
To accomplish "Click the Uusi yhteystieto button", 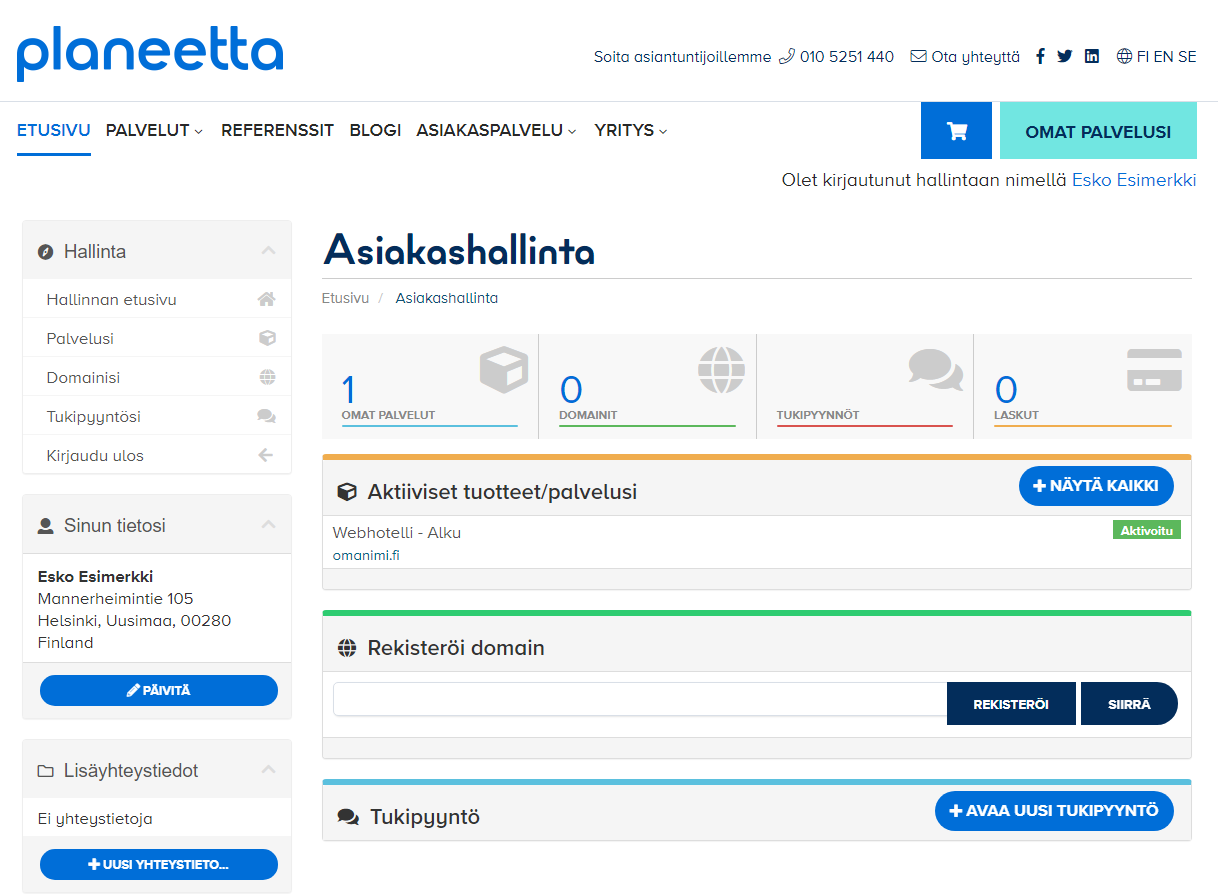I will point(159,865).
